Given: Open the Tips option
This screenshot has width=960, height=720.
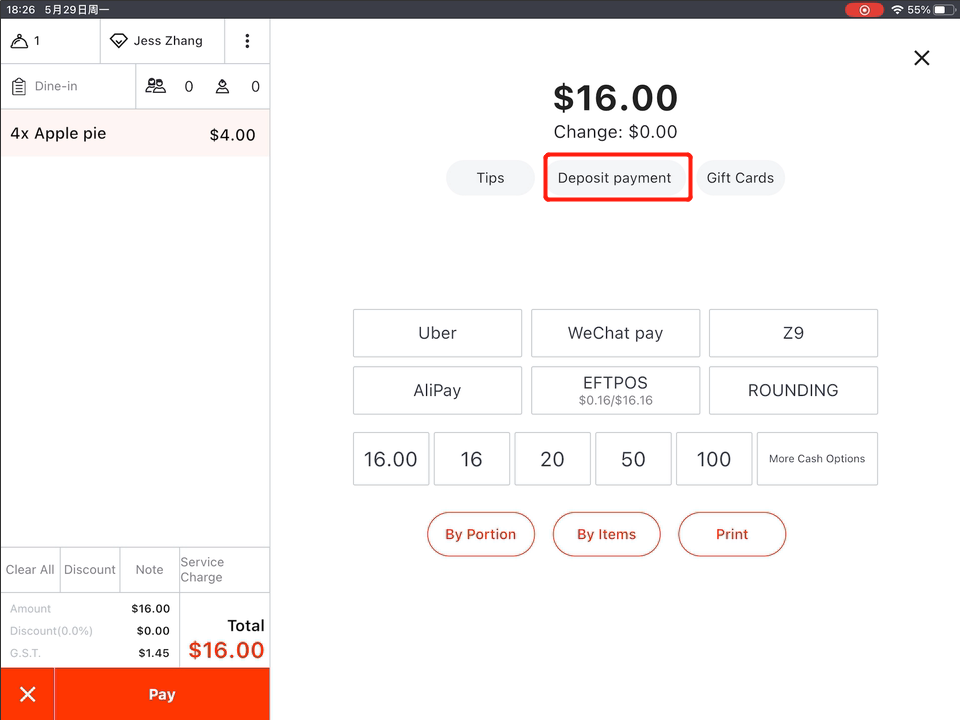Looking at the screenshot, I should pos(490,178).
